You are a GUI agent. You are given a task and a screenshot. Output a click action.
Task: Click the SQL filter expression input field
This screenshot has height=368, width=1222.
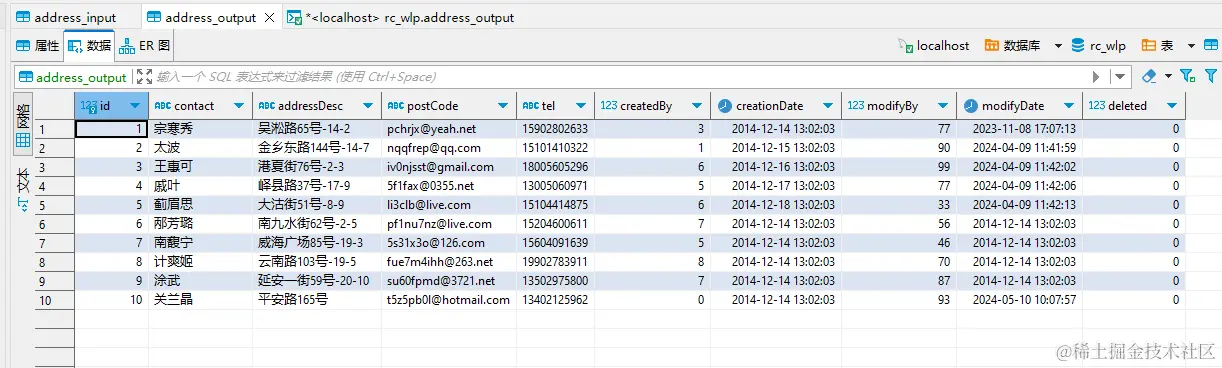(x=620, y=77)
